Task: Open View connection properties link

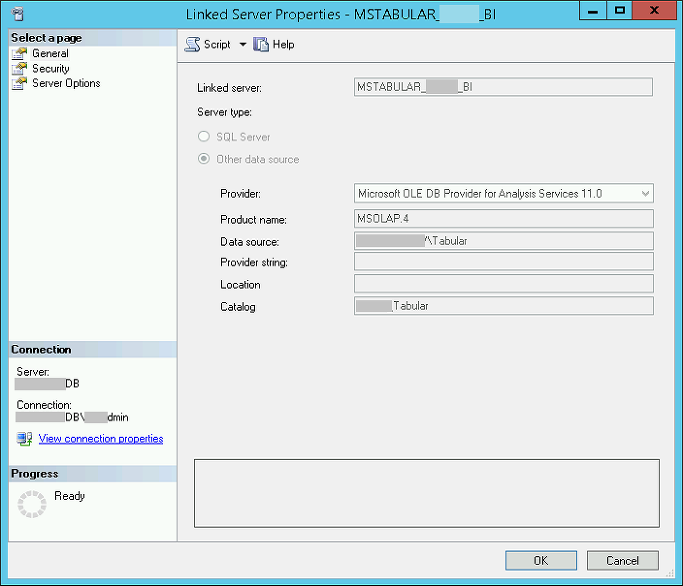Action: pyautogui.click(x=101, y=439)
